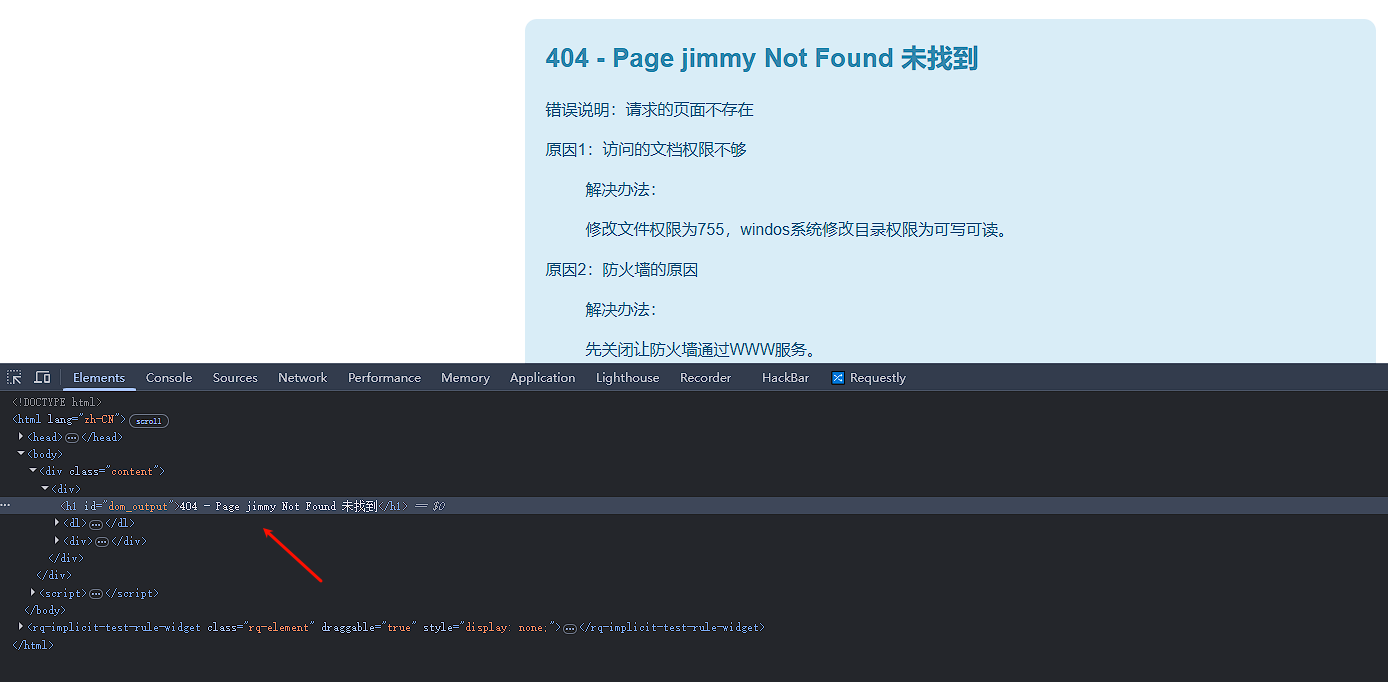The height and width of the screenshot is (682, 1388).
Task: Open the Requestly tab
Action: [868, 378]
